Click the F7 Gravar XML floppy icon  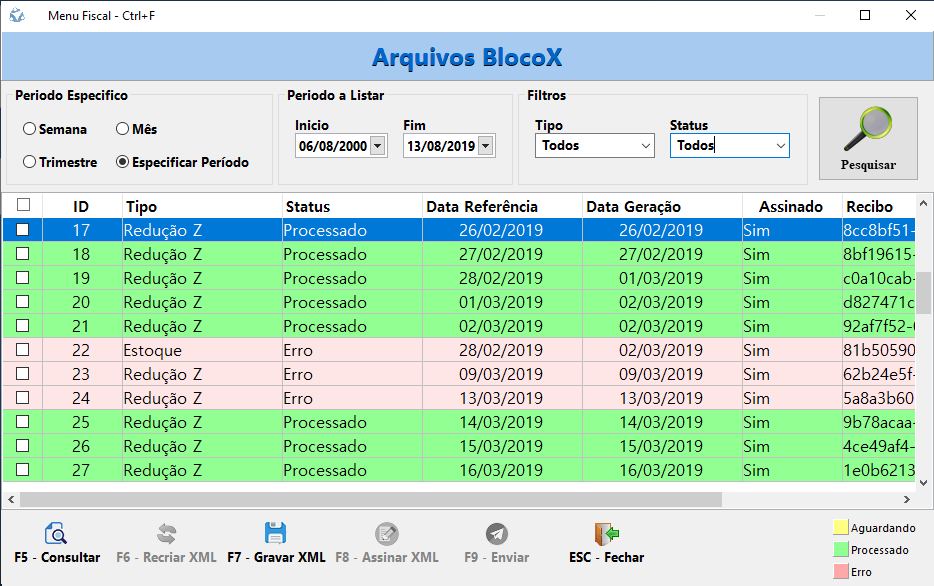pos(275,534)
